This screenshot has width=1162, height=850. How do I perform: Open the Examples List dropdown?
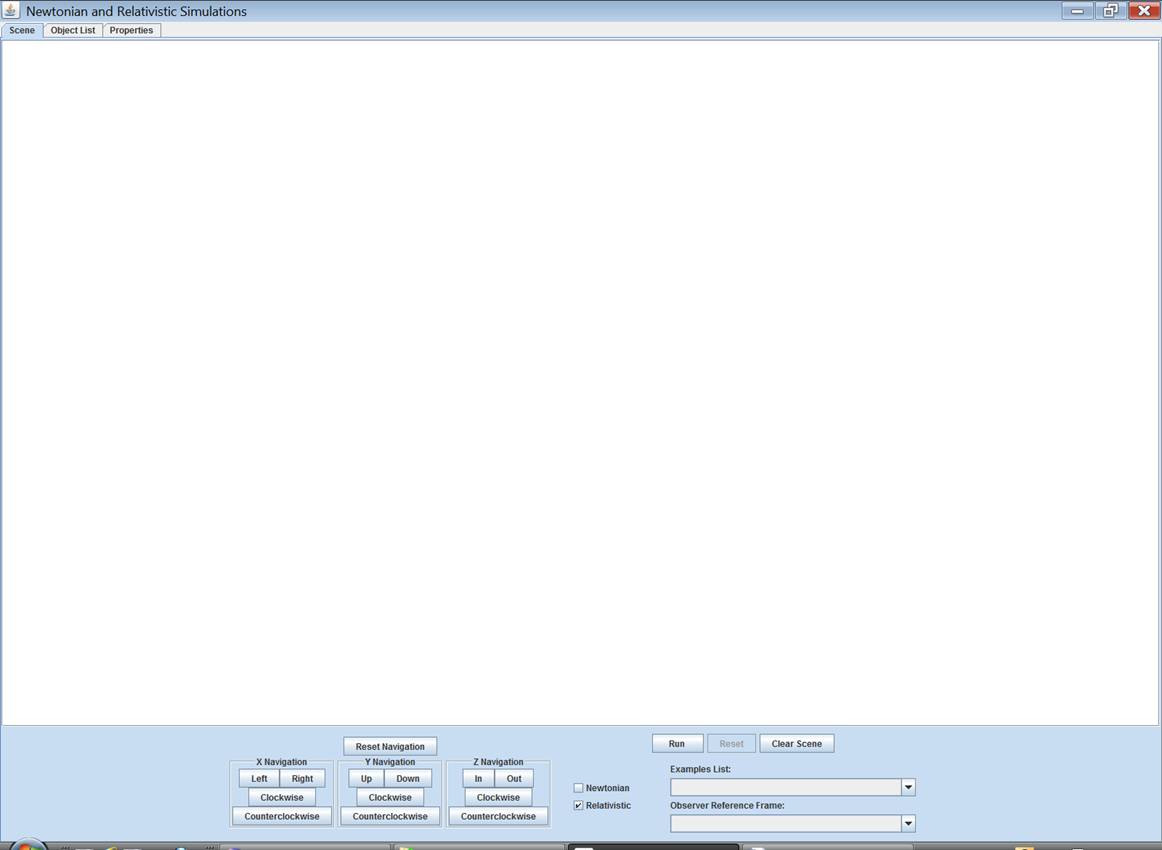[x=907, y=788]
